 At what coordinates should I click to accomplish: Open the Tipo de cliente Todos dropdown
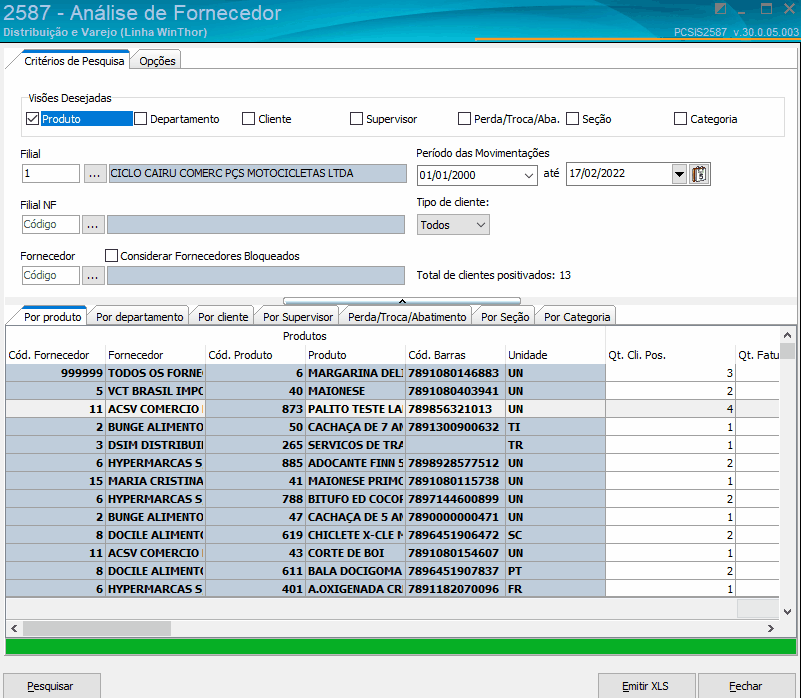click(453, 225)
